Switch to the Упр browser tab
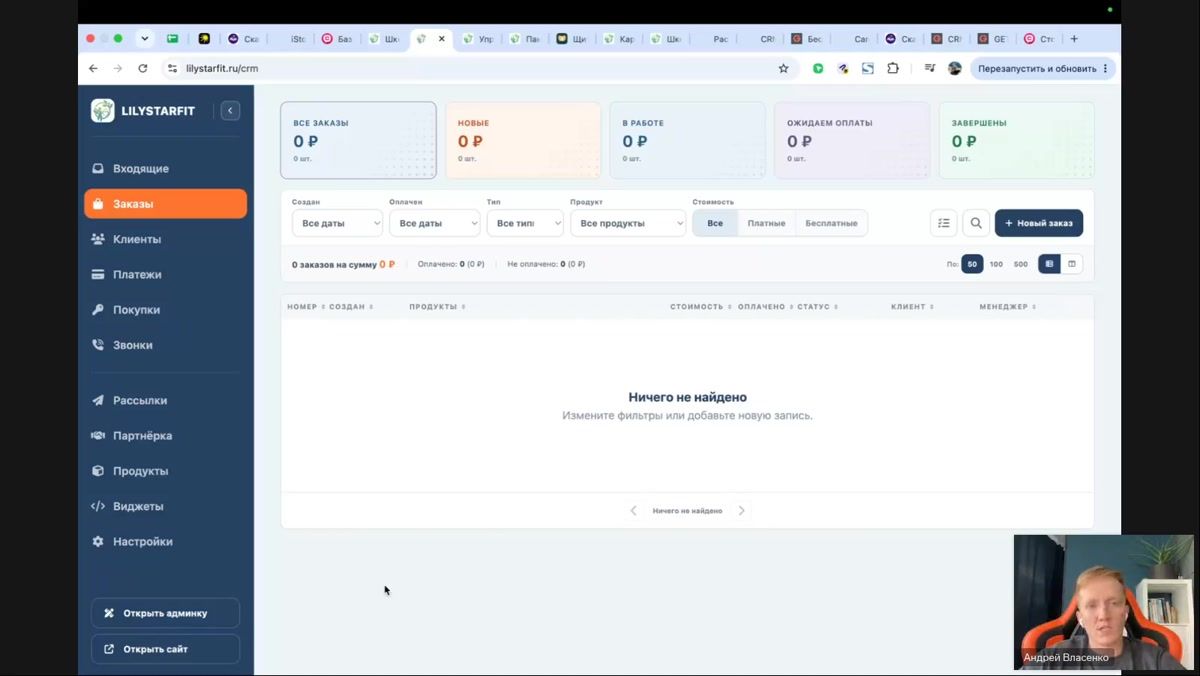 coord(479,39)
